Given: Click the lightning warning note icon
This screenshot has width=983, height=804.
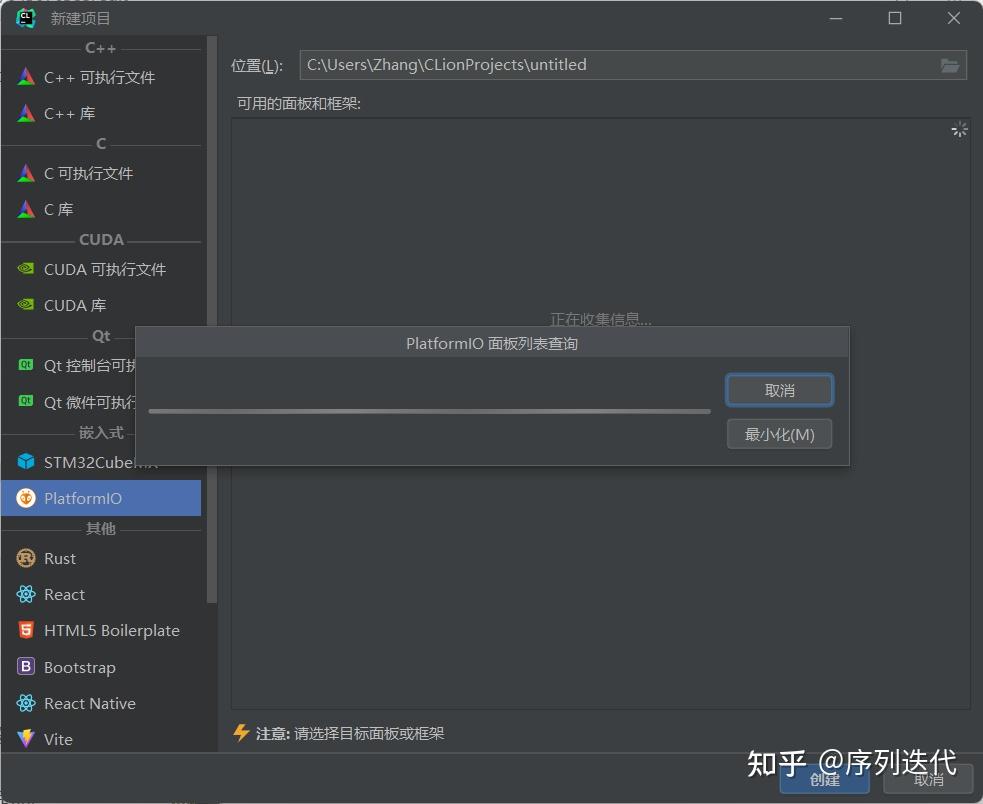Looking at the screenshot, I should (241, 732).
